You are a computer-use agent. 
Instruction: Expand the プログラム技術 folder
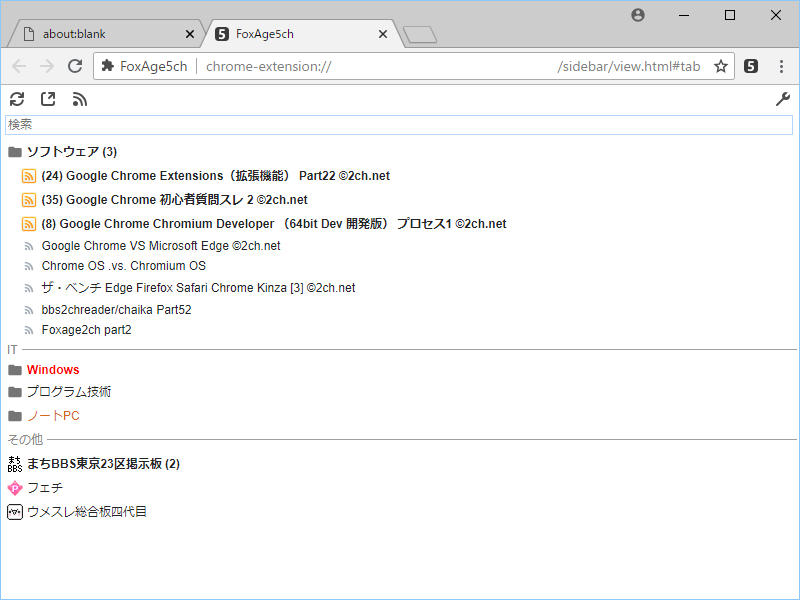(x=68, y=392)
